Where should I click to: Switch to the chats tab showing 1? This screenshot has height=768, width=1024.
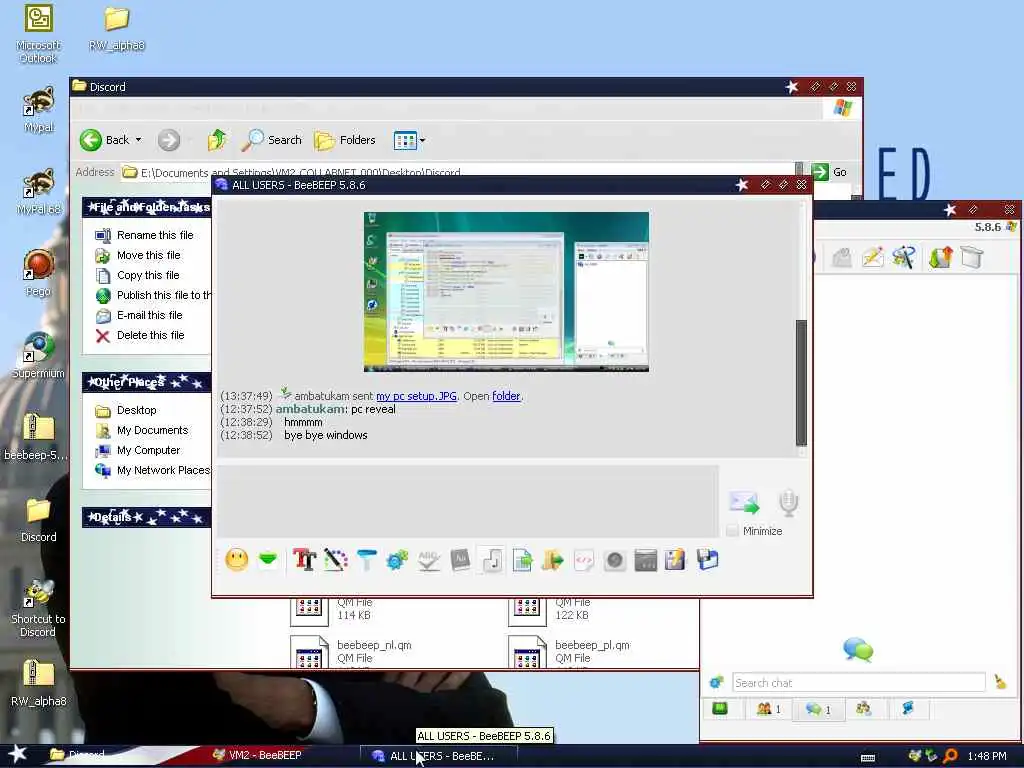[x=818, y=709]
